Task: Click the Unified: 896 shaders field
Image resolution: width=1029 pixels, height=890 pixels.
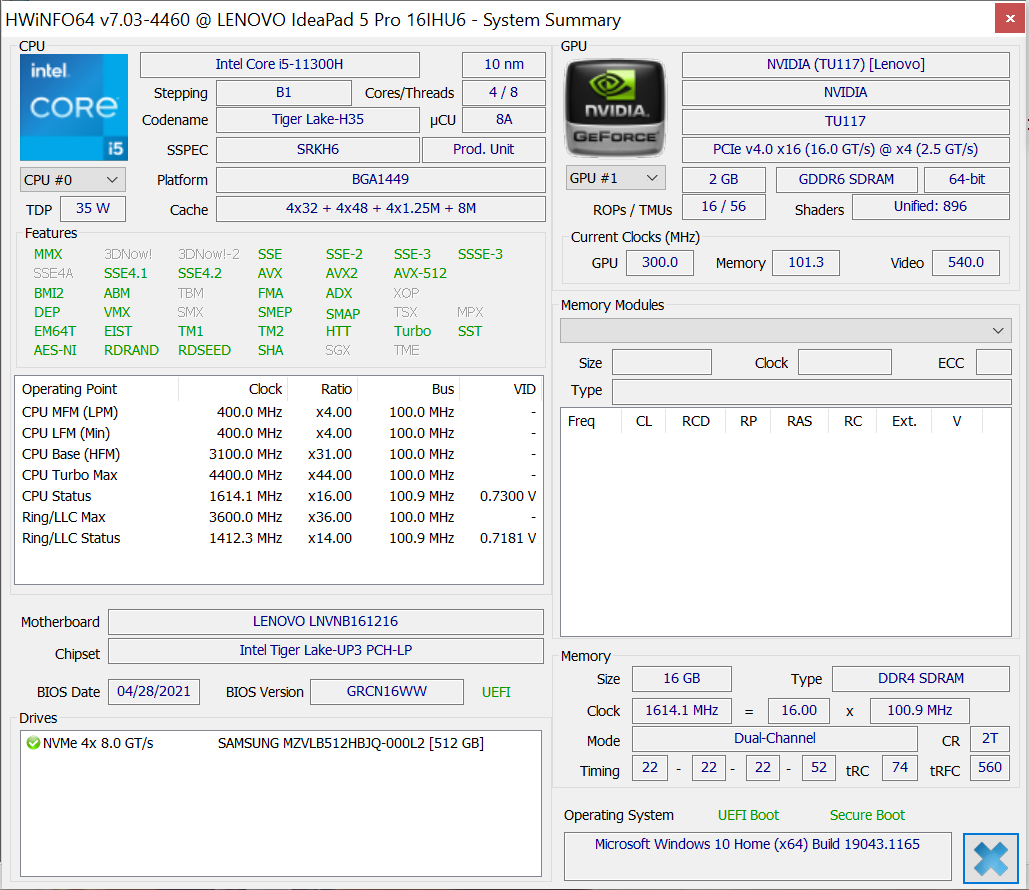Action: click(x=931, y=207)
